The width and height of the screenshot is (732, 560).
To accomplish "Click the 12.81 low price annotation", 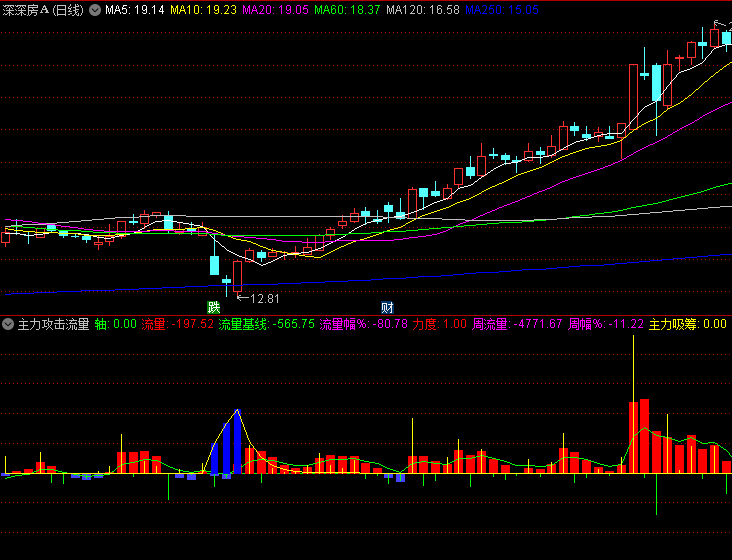I will pyautogui.click(x=265, y=299).
